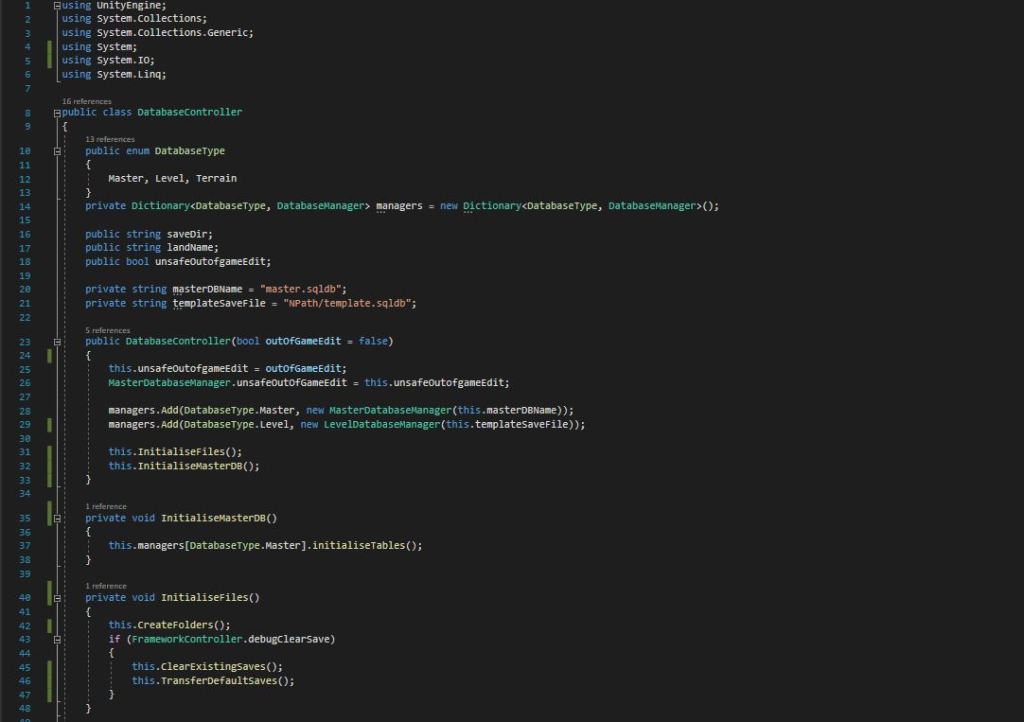Click 'Master, Level, Terrain' enum values
The height and width of the screenshot is (722, 1024).
[x=172, y=179]
